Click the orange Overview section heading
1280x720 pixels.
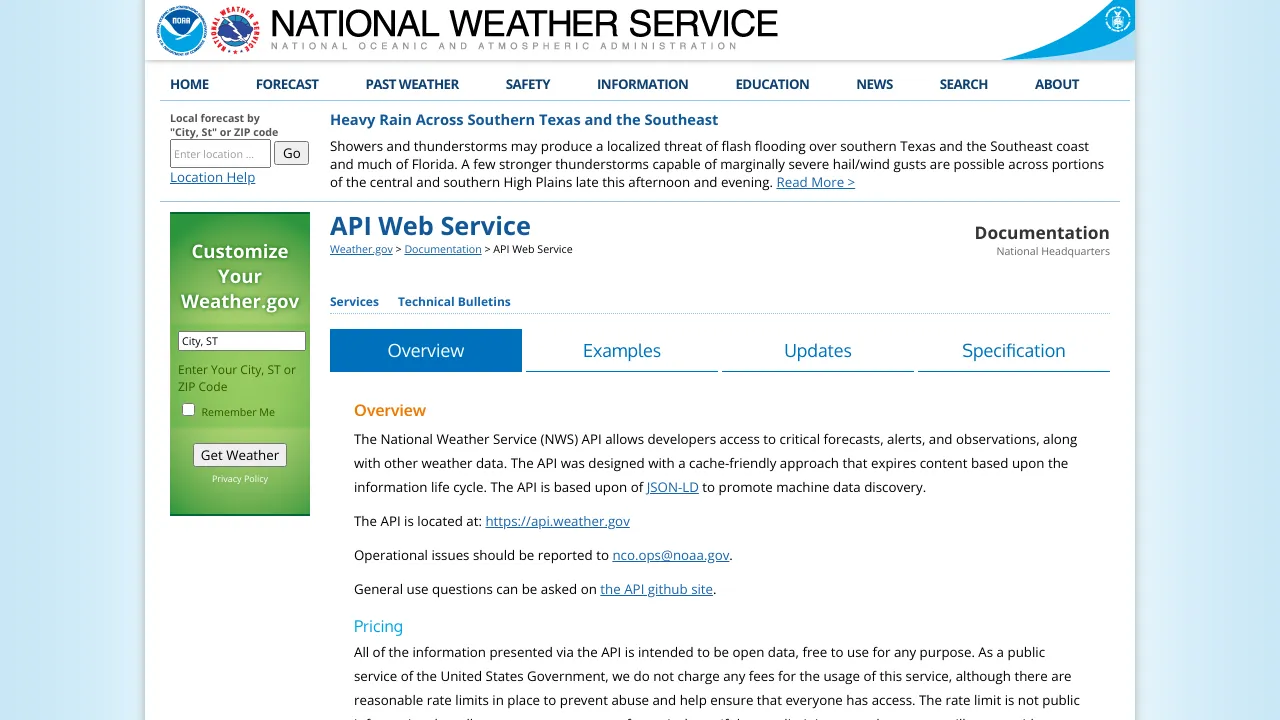(390, 410)
